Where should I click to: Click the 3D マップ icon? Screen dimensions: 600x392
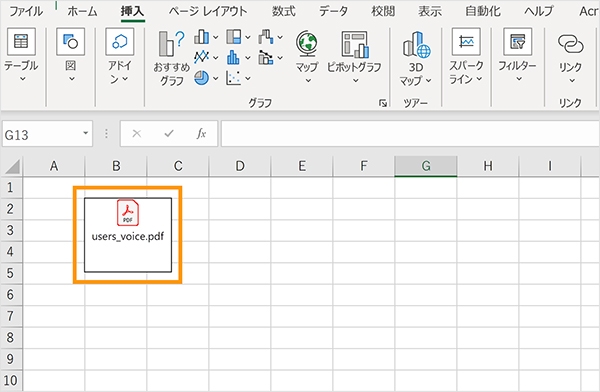pyautogui.click(x=416, y=44)
